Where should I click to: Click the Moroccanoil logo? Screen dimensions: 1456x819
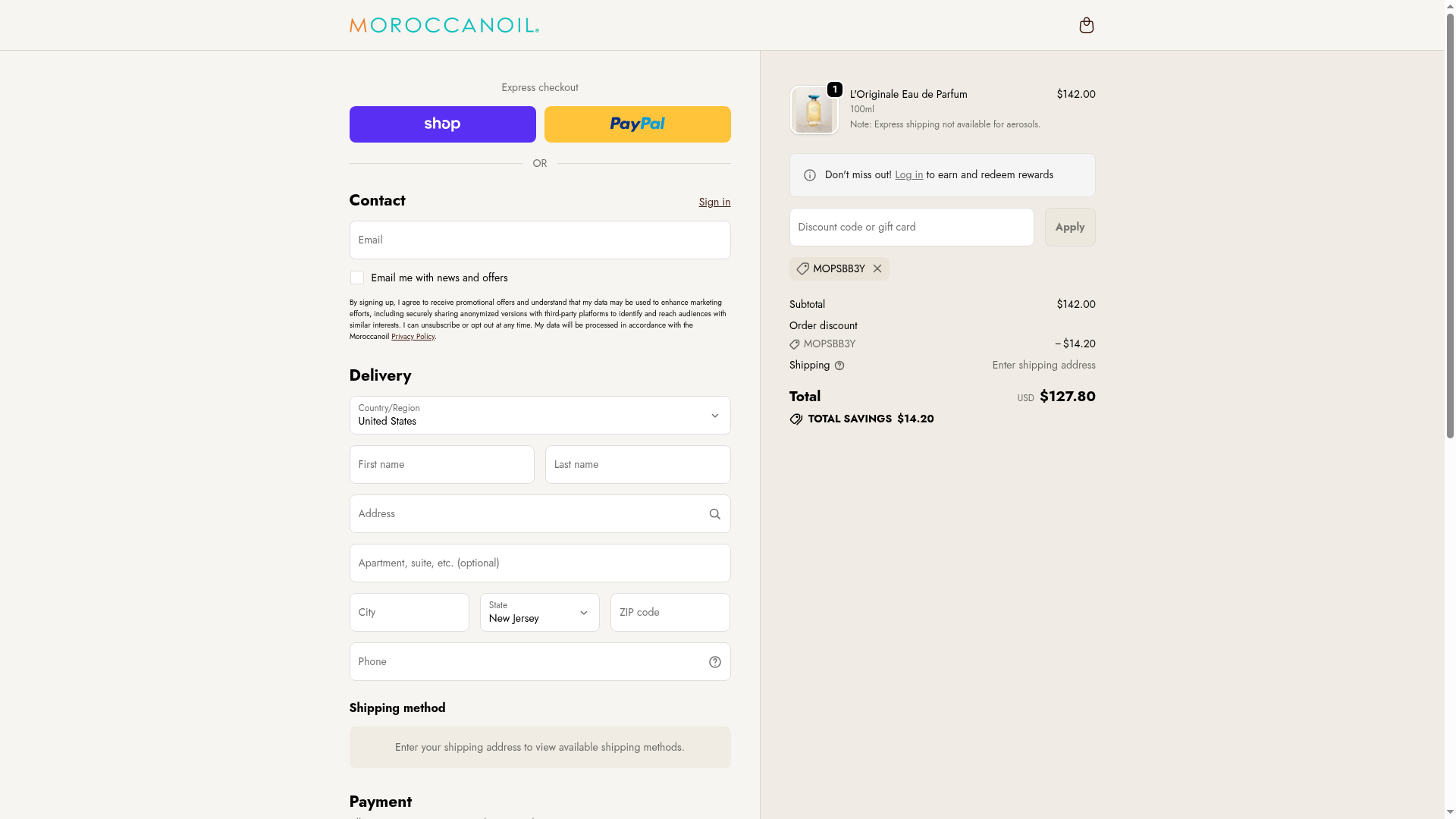pos(444,26)
